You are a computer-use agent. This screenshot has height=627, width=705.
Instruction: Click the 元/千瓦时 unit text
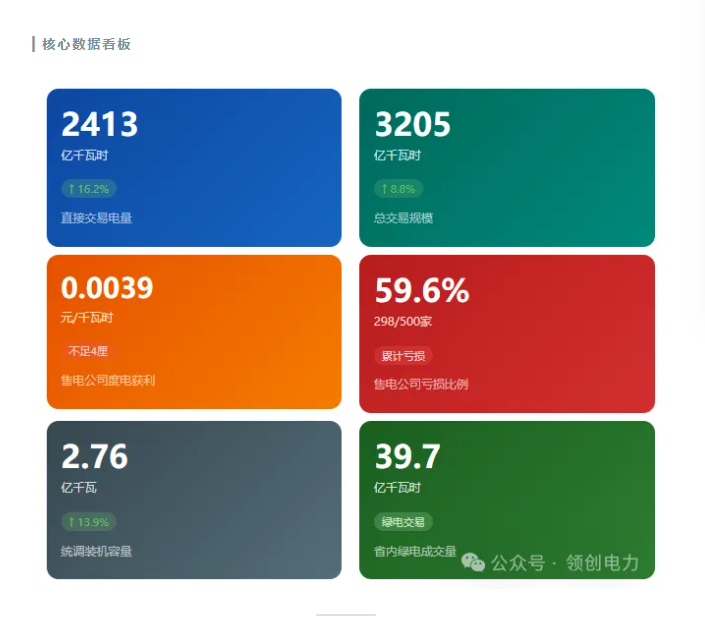87,318
